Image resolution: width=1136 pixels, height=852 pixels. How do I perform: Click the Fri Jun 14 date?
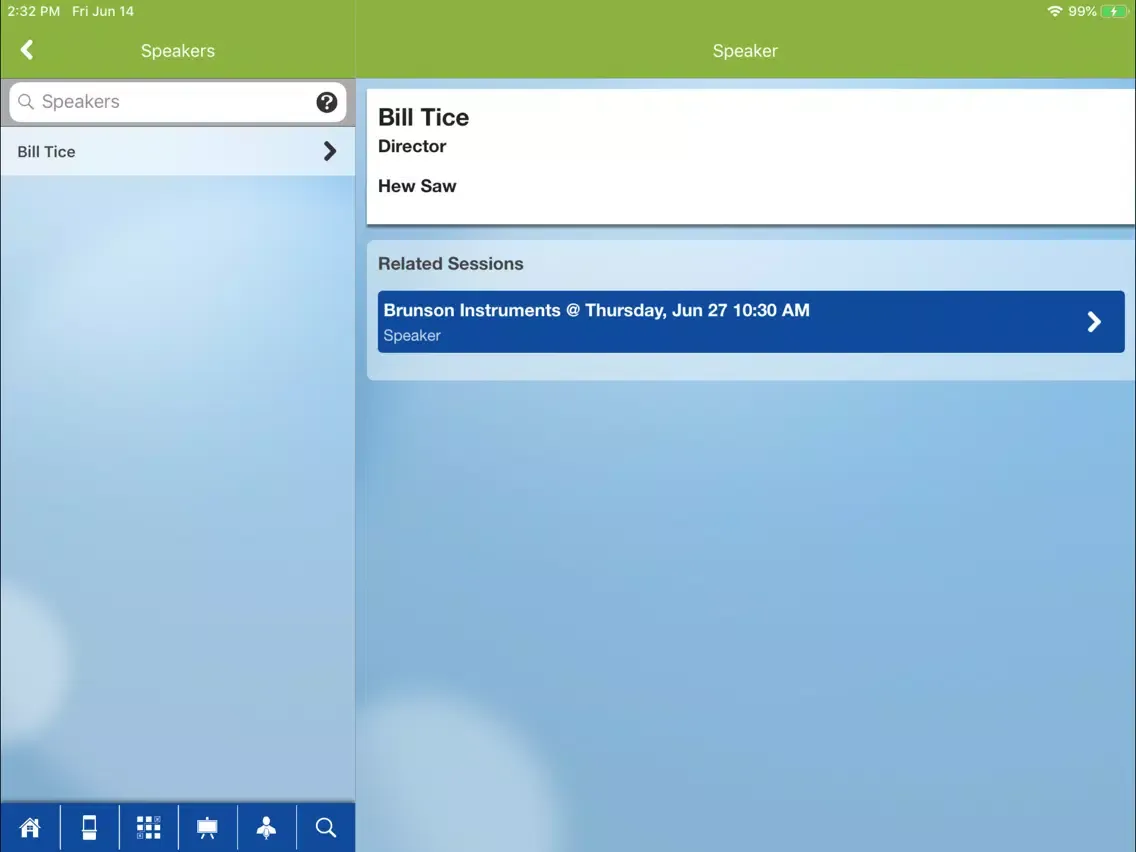pyautogui.click(x=103, y=11)
